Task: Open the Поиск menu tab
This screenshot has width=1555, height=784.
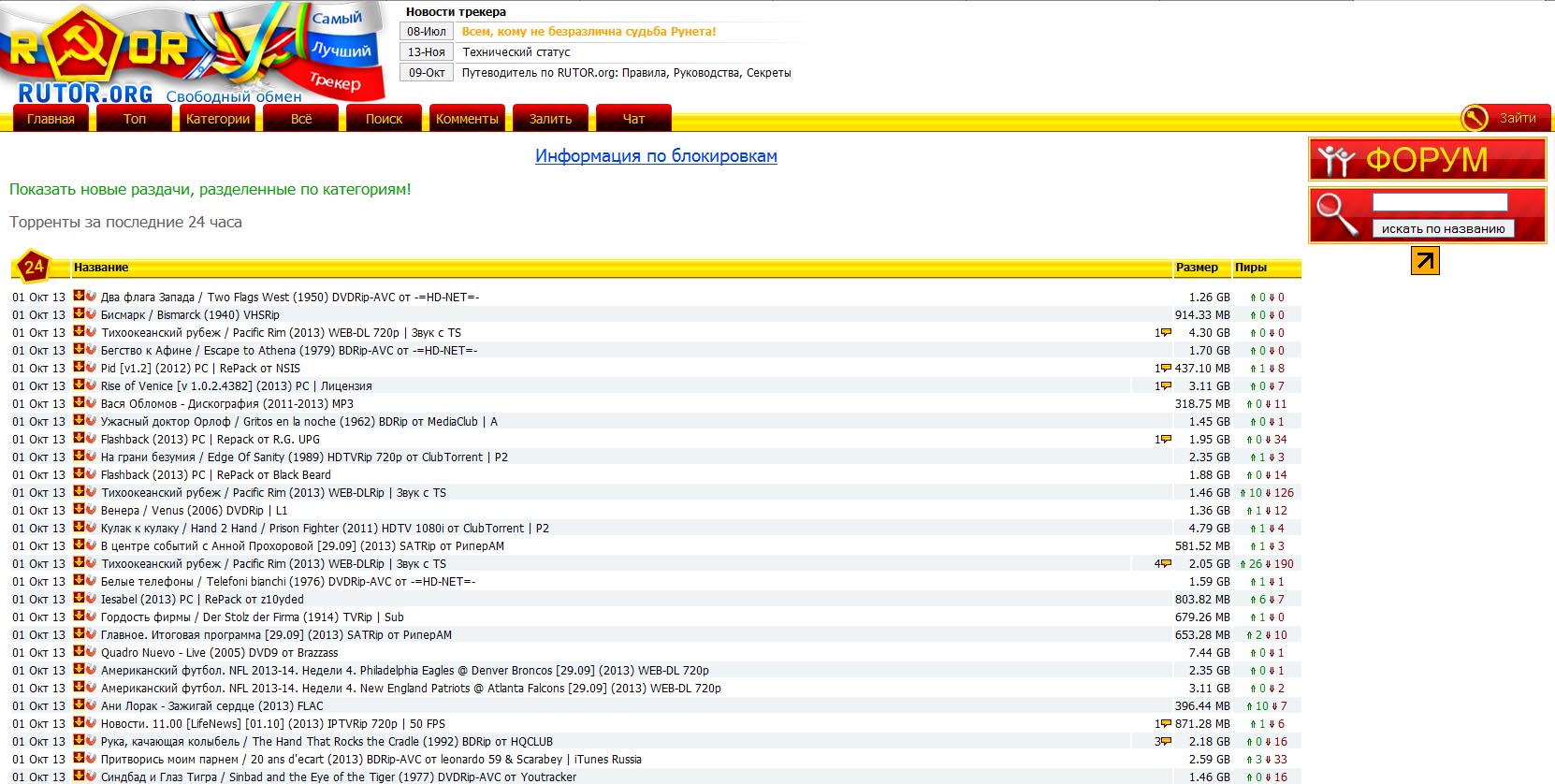Action: 385,119
